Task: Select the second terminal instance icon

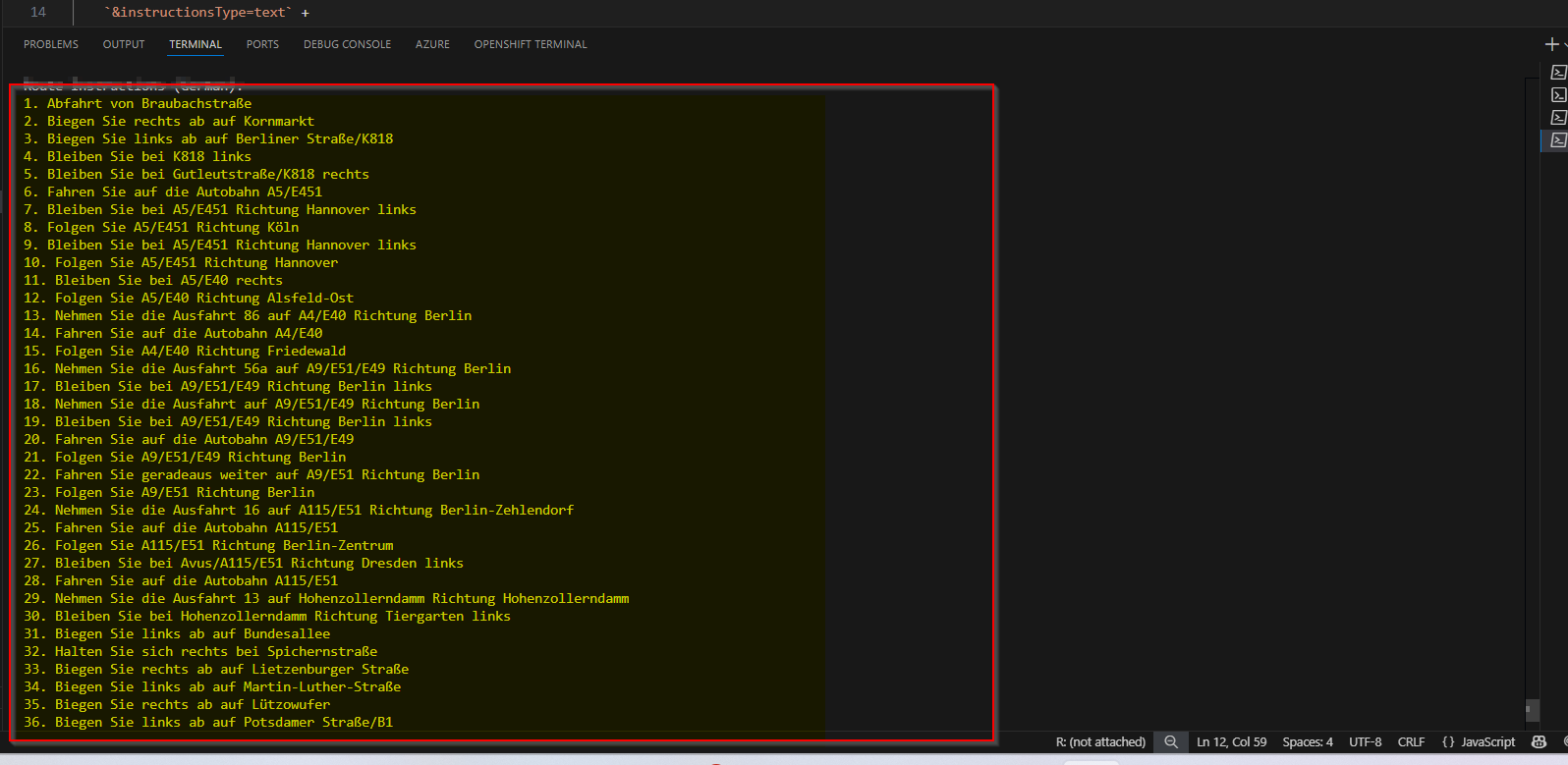Action: 1558,95
